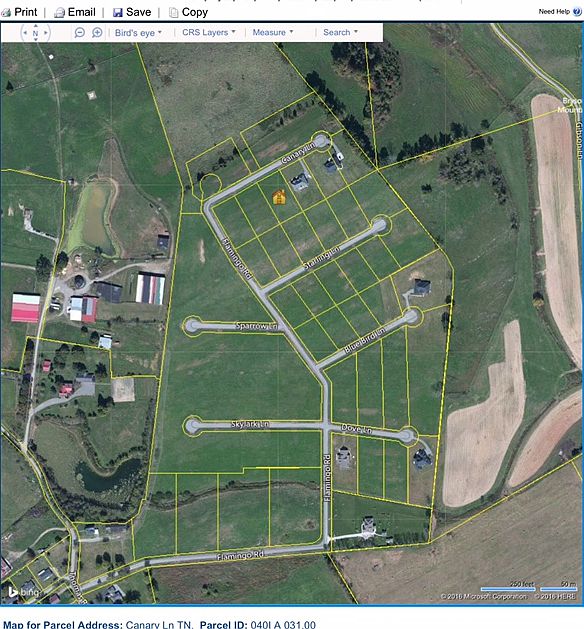Open the Bird's eye dropdown
Viewport: 584px width, 629px height.
point(138,32)
